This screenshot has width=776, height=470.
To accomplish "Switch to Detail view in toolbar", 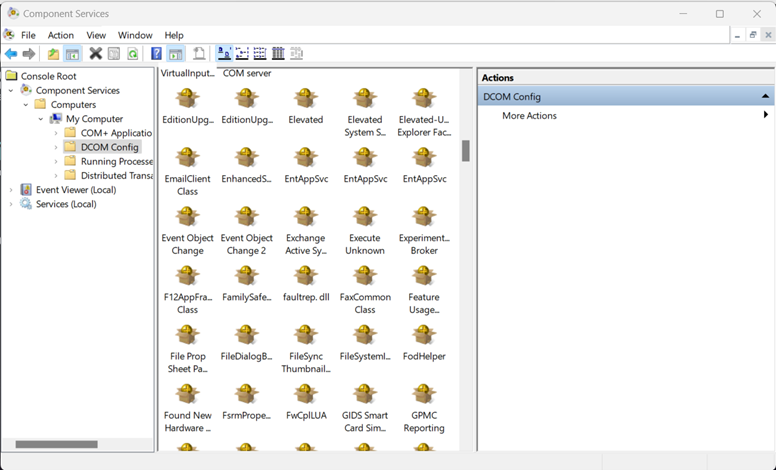I will (x=278, y=53).
